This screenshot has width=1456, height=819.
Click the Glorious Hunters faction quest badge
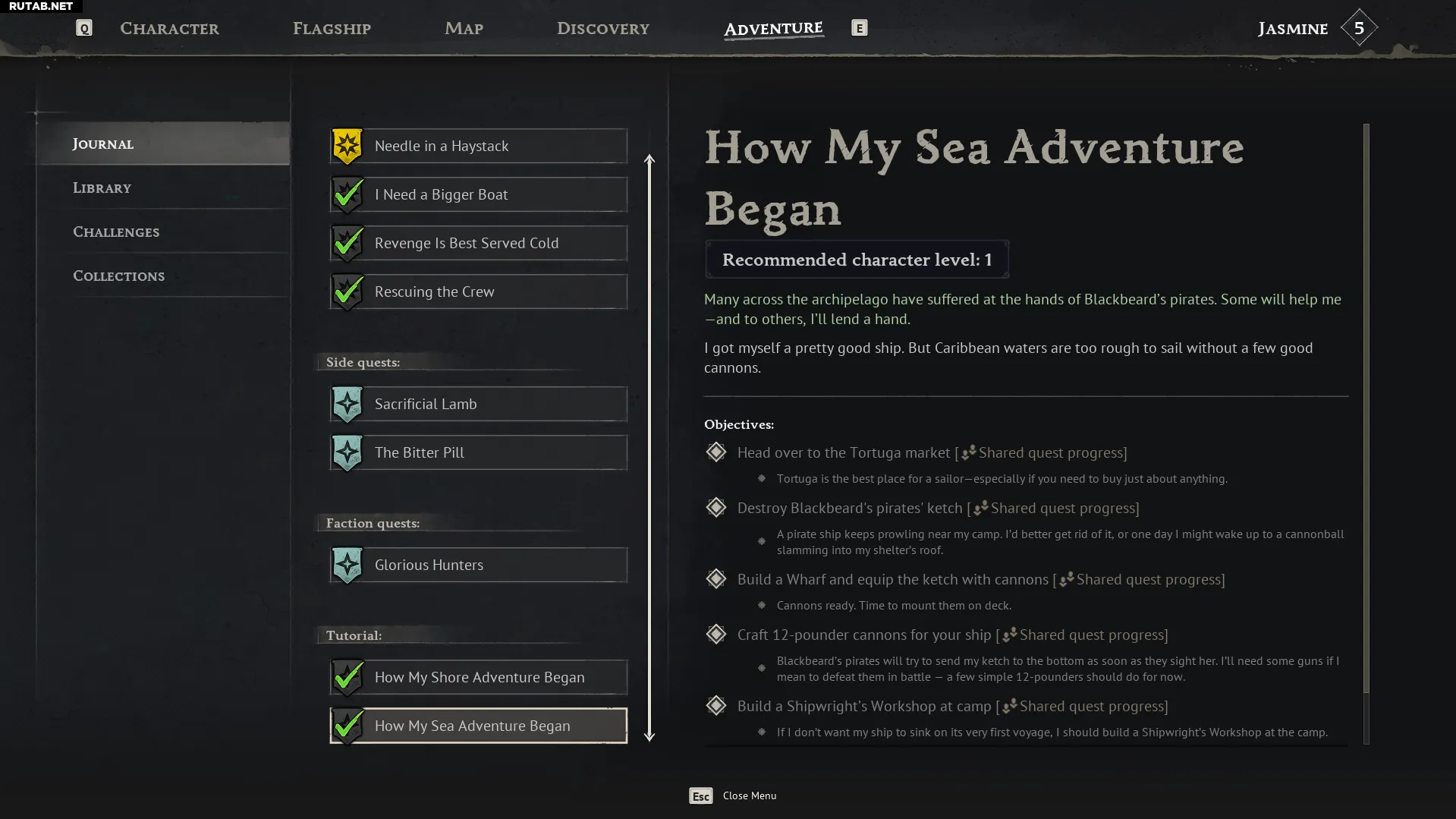pos(347,565)
